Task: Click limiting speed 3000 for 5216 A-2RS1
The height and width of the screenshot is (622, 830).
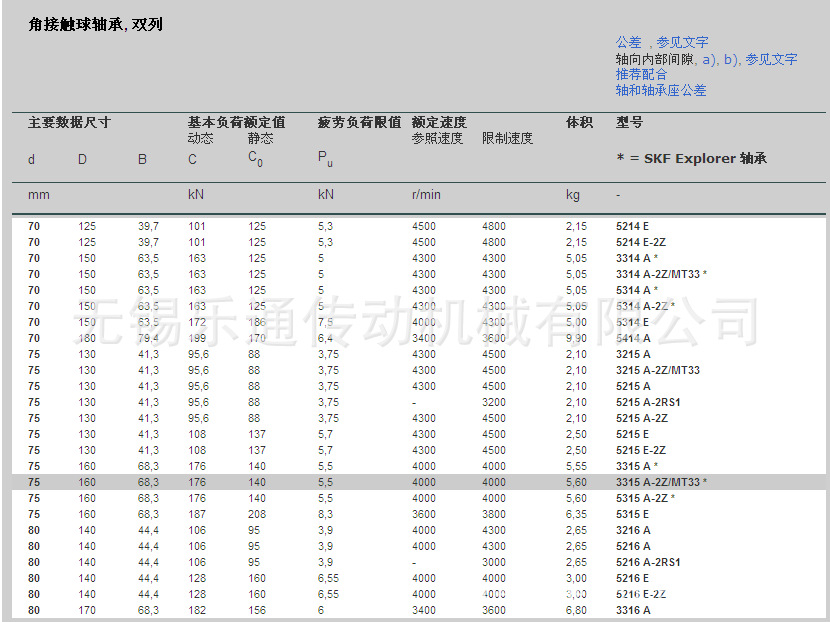Action: (x=493, y=562)
